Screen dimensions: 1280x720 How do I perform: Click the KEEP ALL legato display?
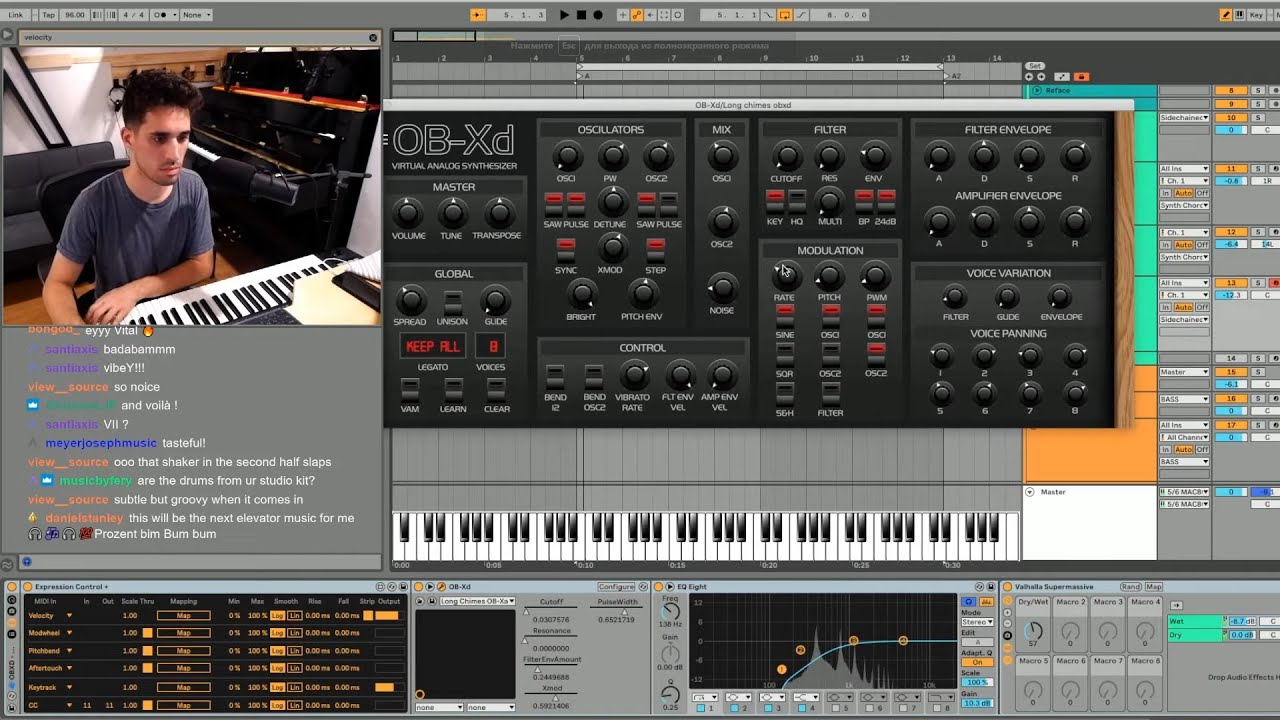(433, 347)
